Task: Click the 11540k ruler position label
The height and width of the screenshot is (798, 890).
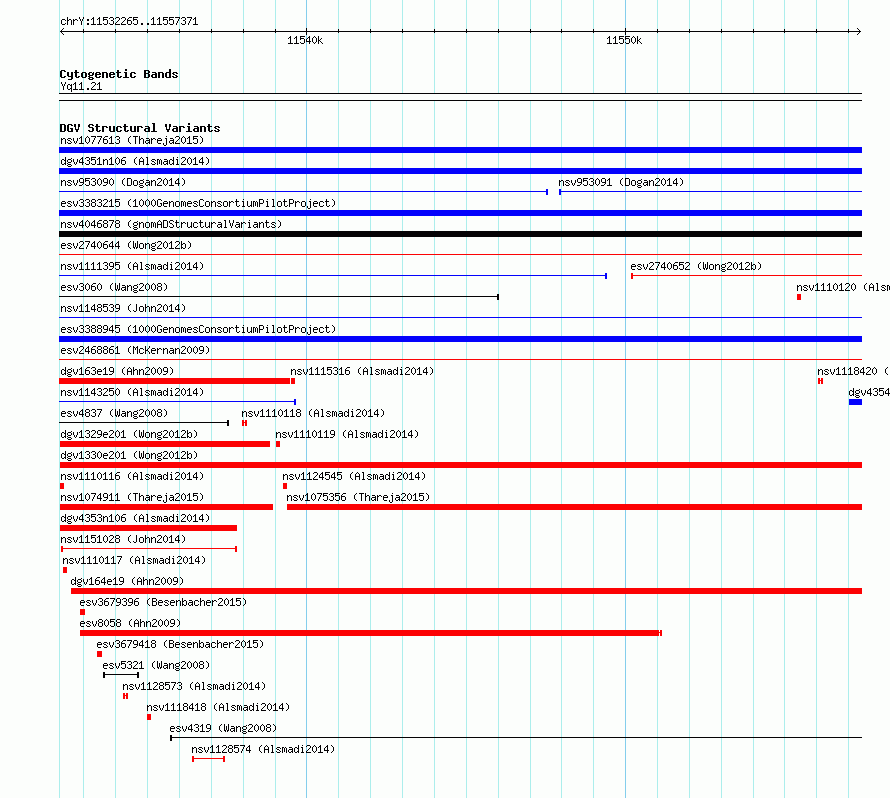Action: 305,40
